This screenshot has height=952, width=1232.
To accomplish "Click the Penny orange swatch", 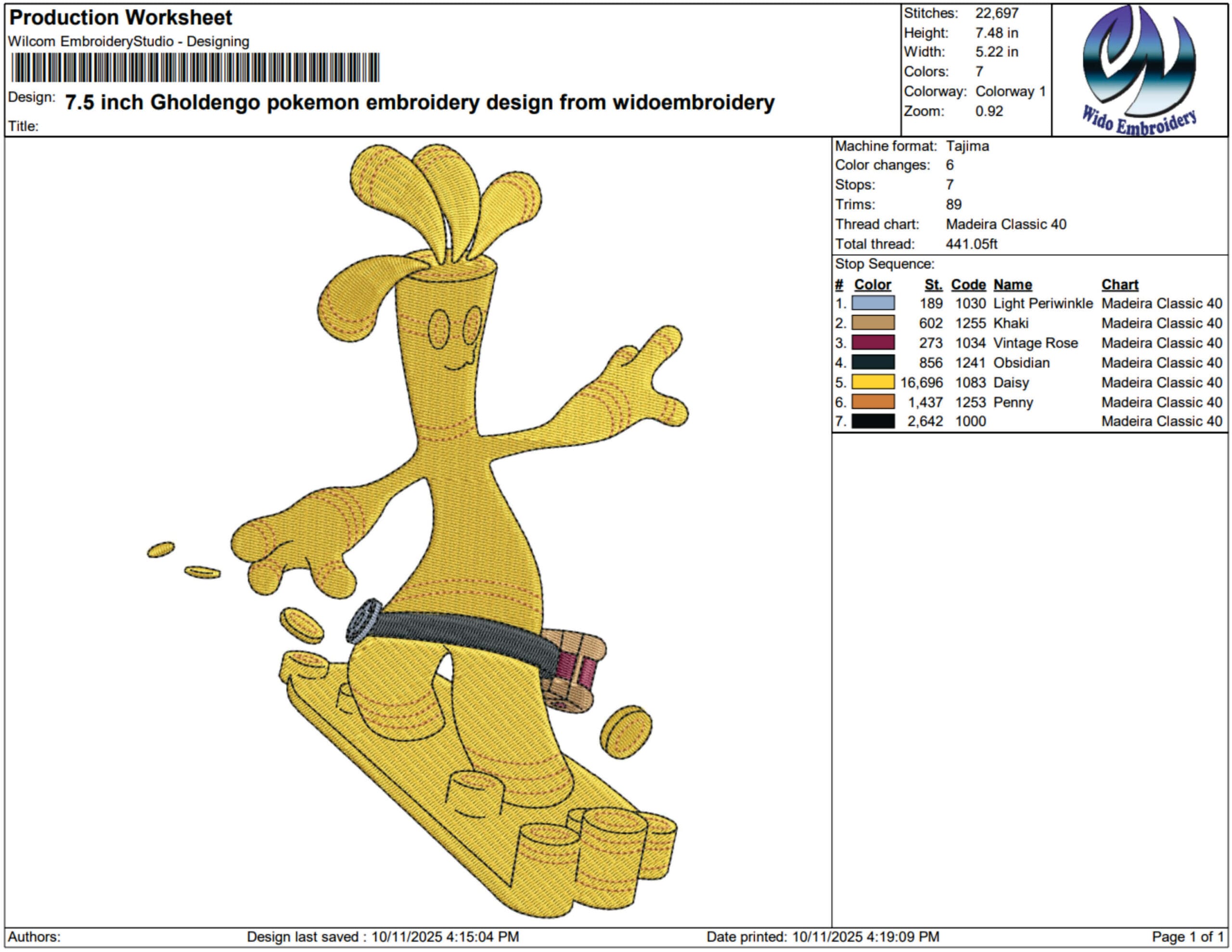I will tap(873, 402).
